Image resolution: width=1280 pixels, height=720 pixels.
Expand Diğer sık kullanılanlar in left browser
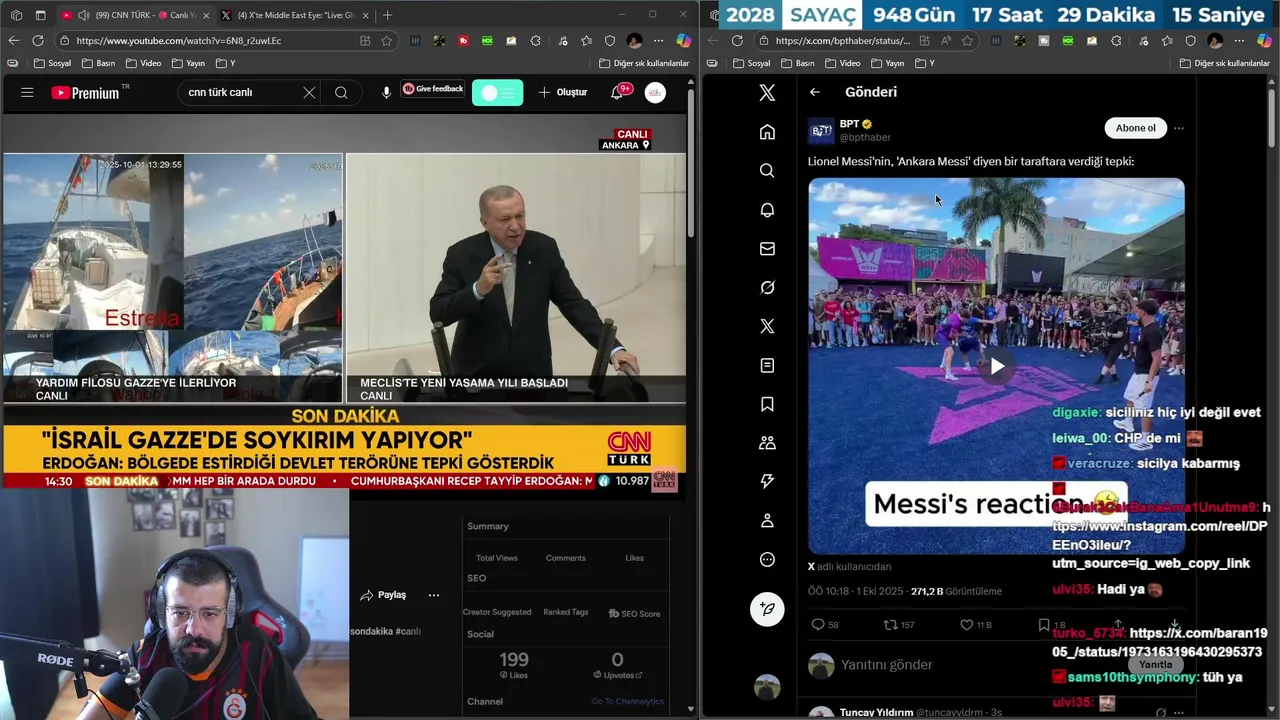643,63
